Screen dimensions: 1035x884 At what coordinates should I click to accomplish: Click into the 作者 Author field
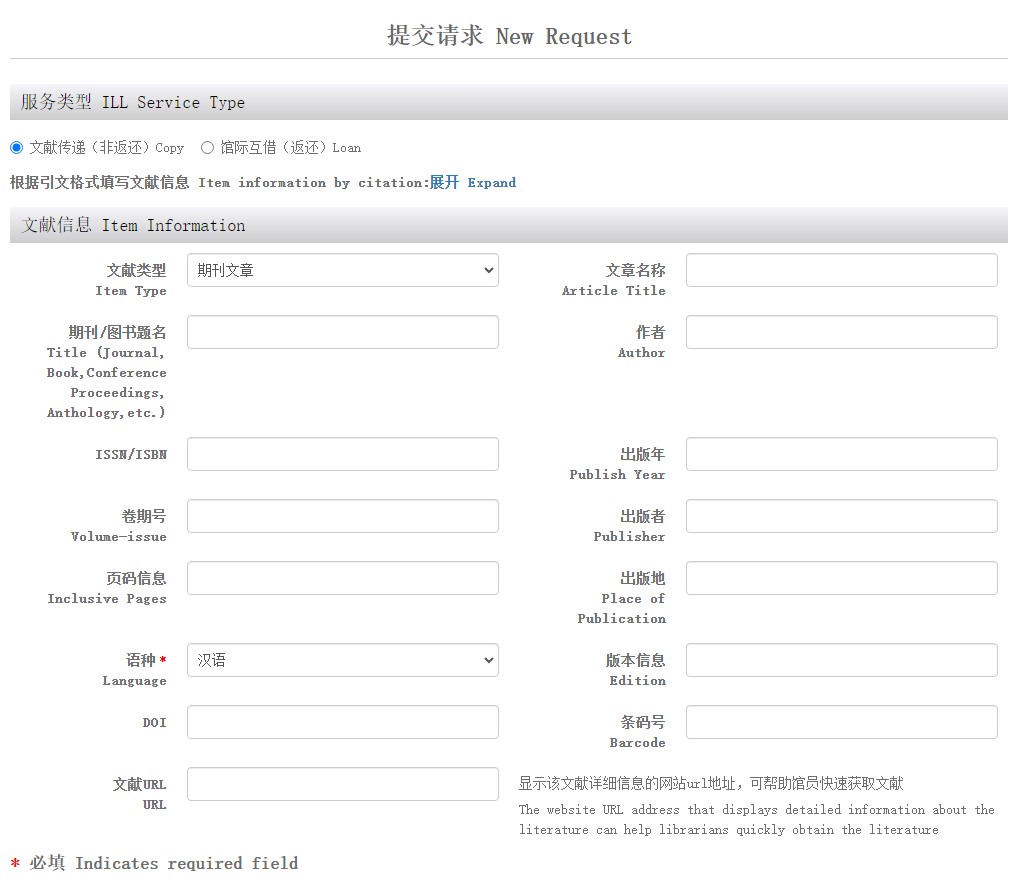pos(841,332)
